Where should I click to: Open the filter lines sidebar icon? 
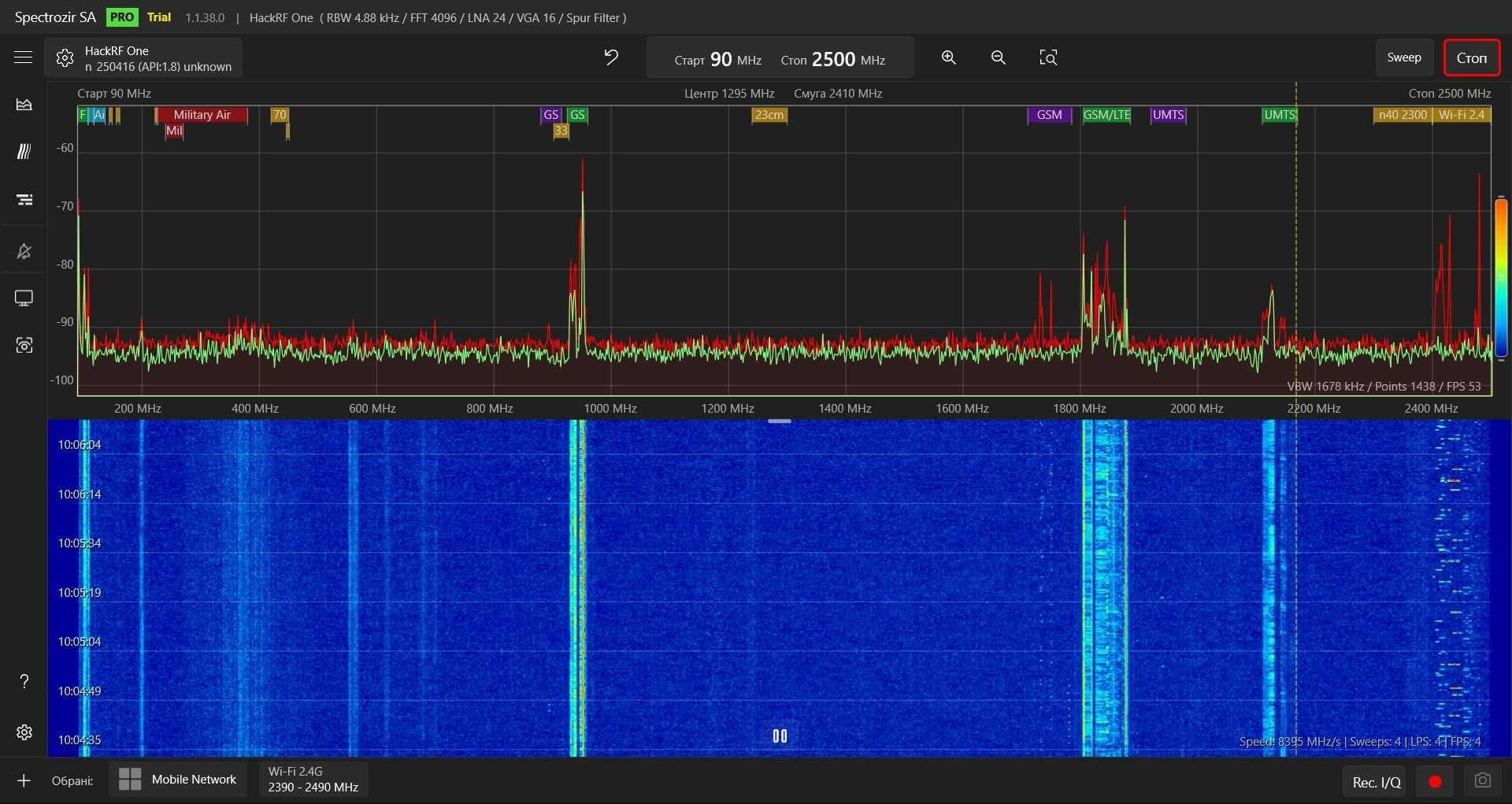click(x=24, y=199)
